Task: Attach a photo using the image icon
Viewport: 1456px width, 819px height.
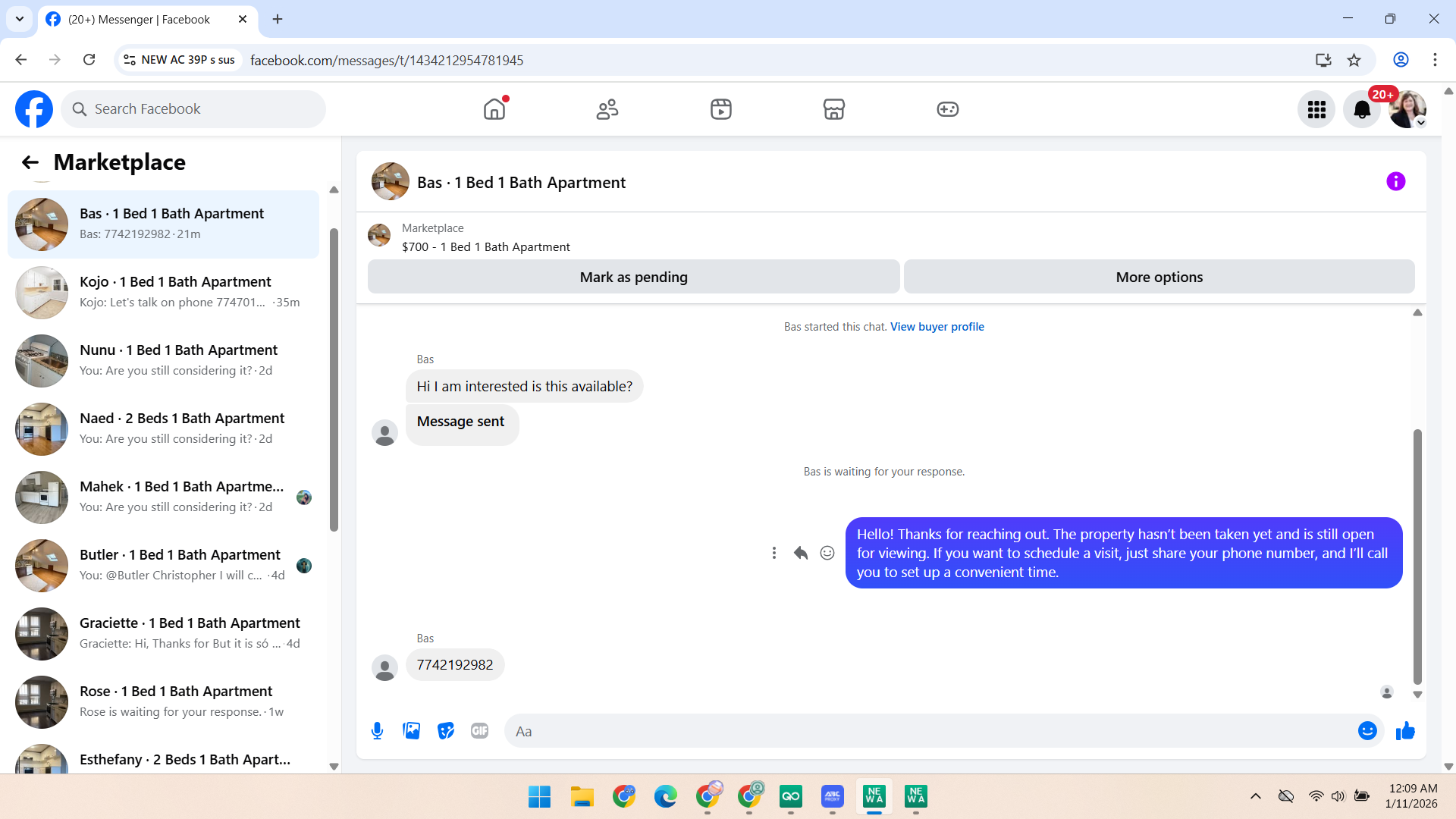Action: 411,731
